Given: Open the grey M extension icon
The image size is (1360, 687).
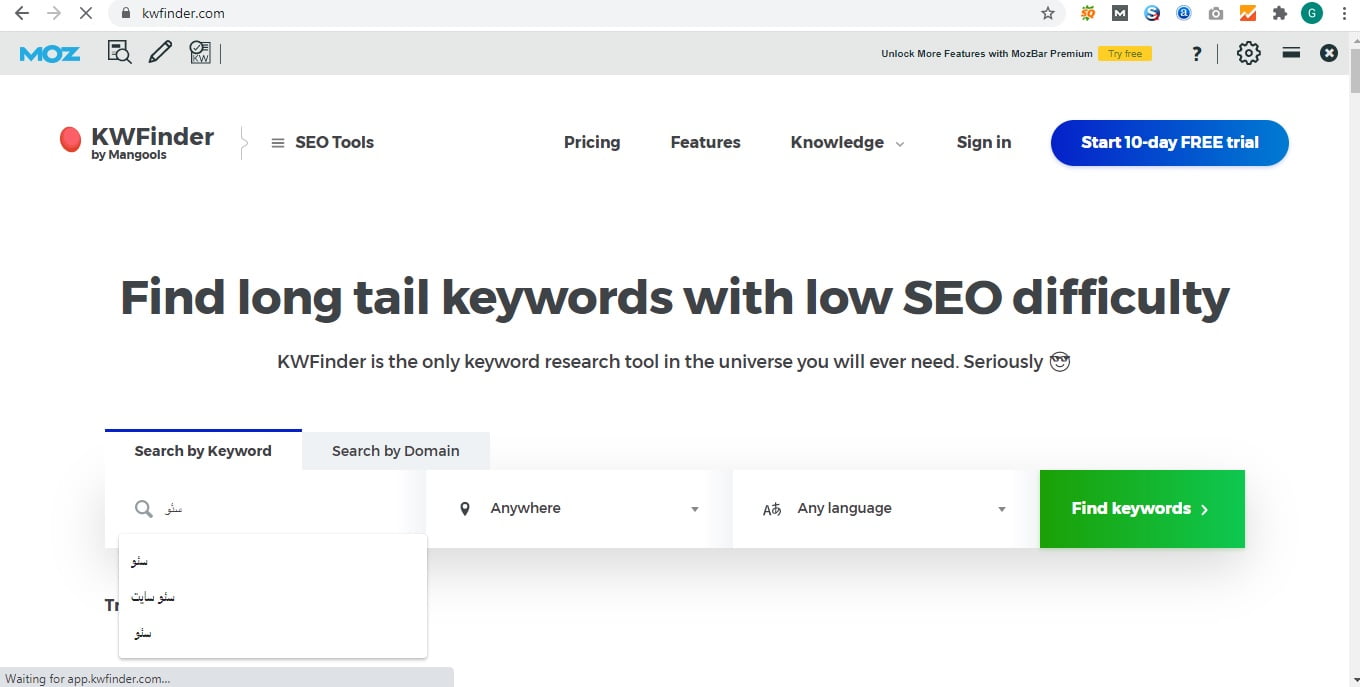Looking at the screenshot, I should [1120, 14].
